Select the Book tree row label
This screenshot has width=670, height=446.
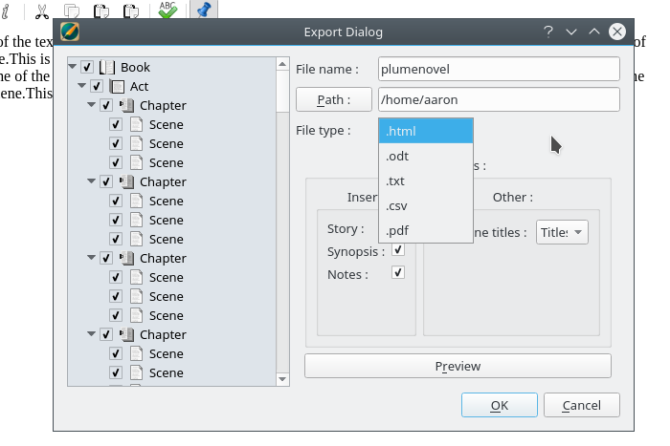click(135, 67)
